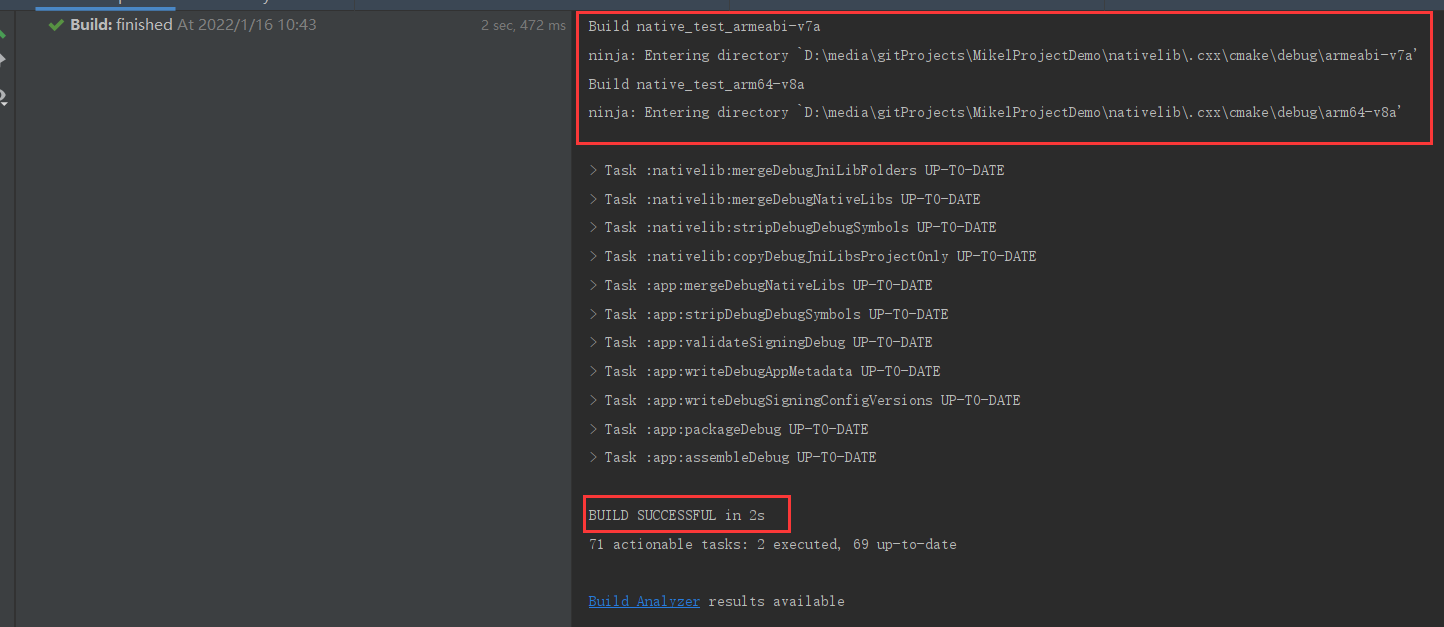Expand the ":nativelib:mergeDebugJniLibFolders" task row
The height and width of the screenshot is (627, 1444).
(x=592, y=170)
